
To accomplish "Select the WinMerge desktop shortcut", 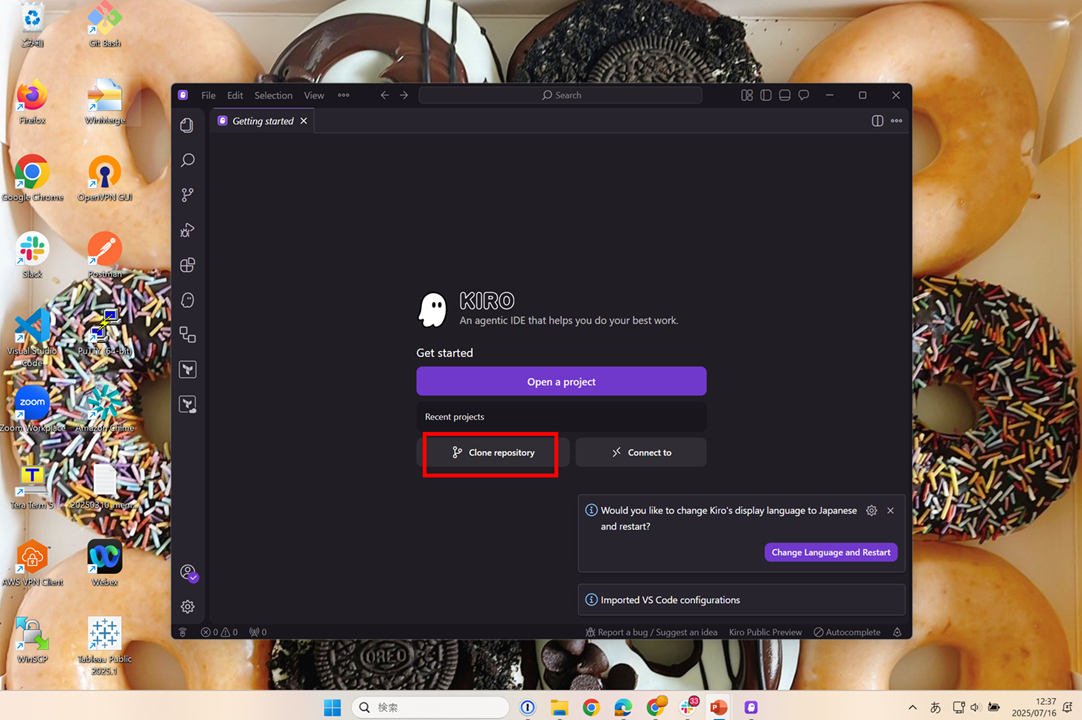I will (x=104, y=102).
